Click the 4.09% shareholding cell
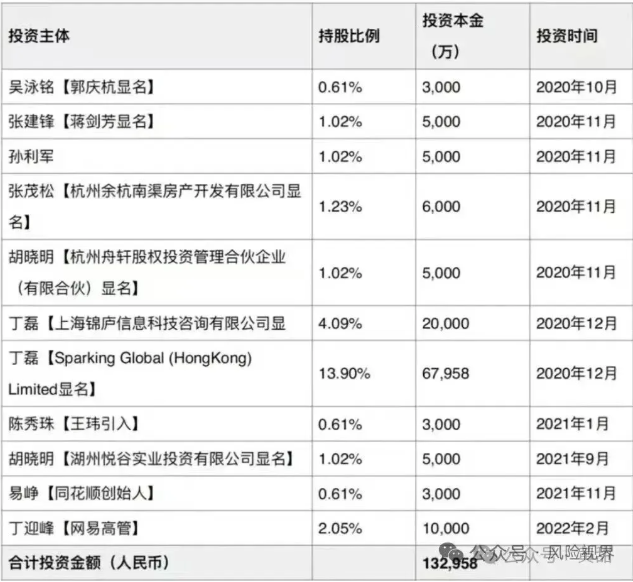The height and width of the screenshot is (582, 633). coord(340,323)
